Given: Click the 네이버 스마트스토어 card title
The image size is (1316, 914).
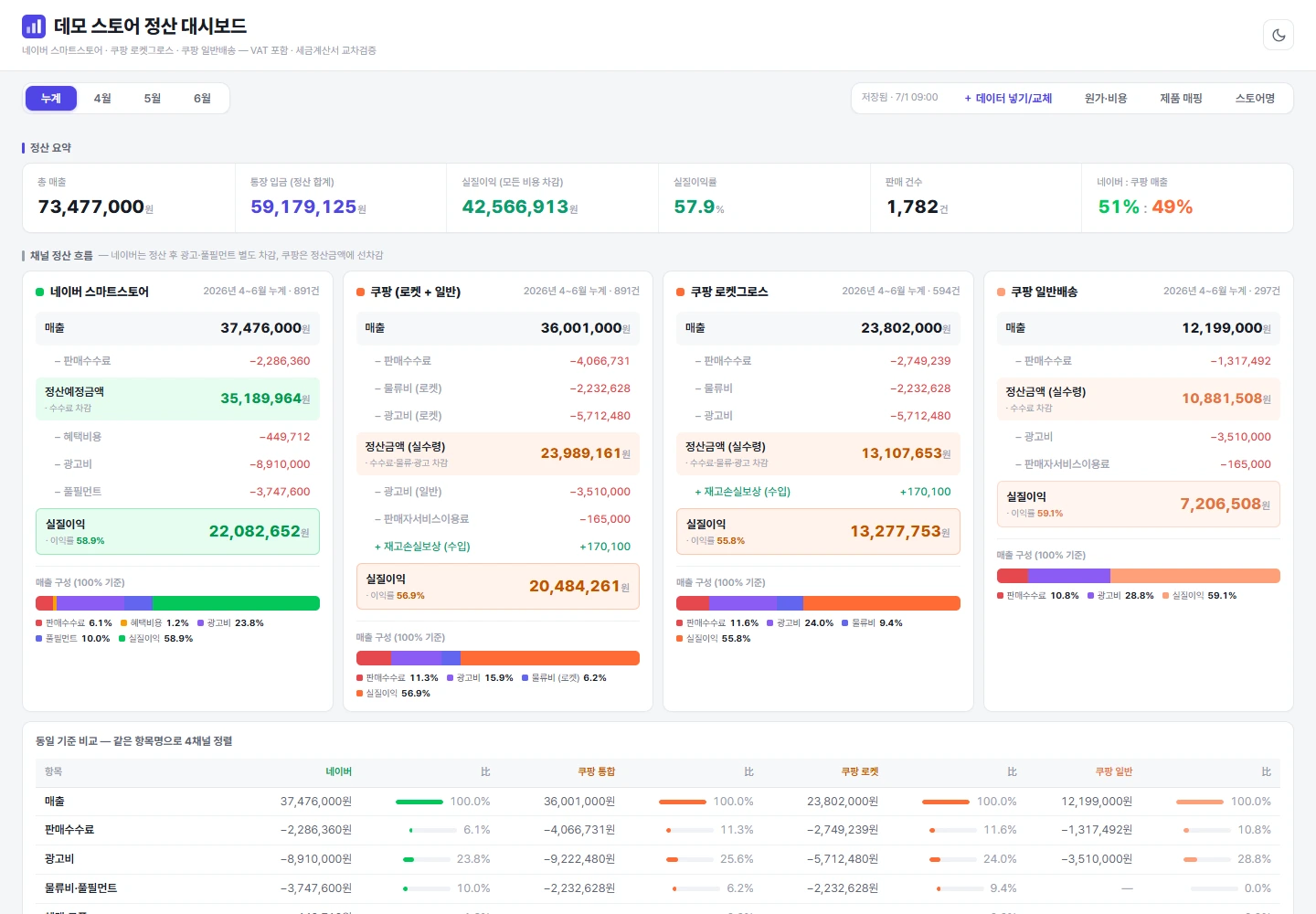Looking at the screenshot, I should 100,292.
